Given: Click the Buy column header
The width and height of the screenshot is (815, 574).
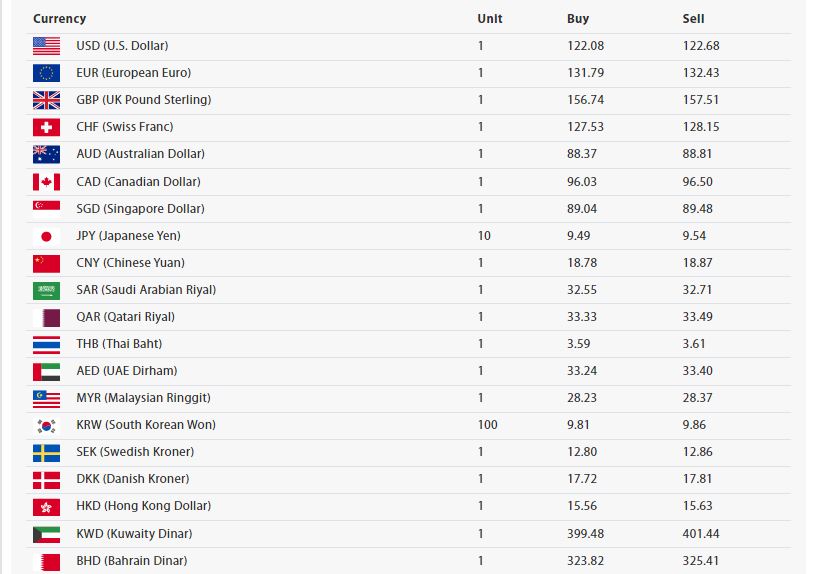Looking at the screenshot, I should coord(578,19).
